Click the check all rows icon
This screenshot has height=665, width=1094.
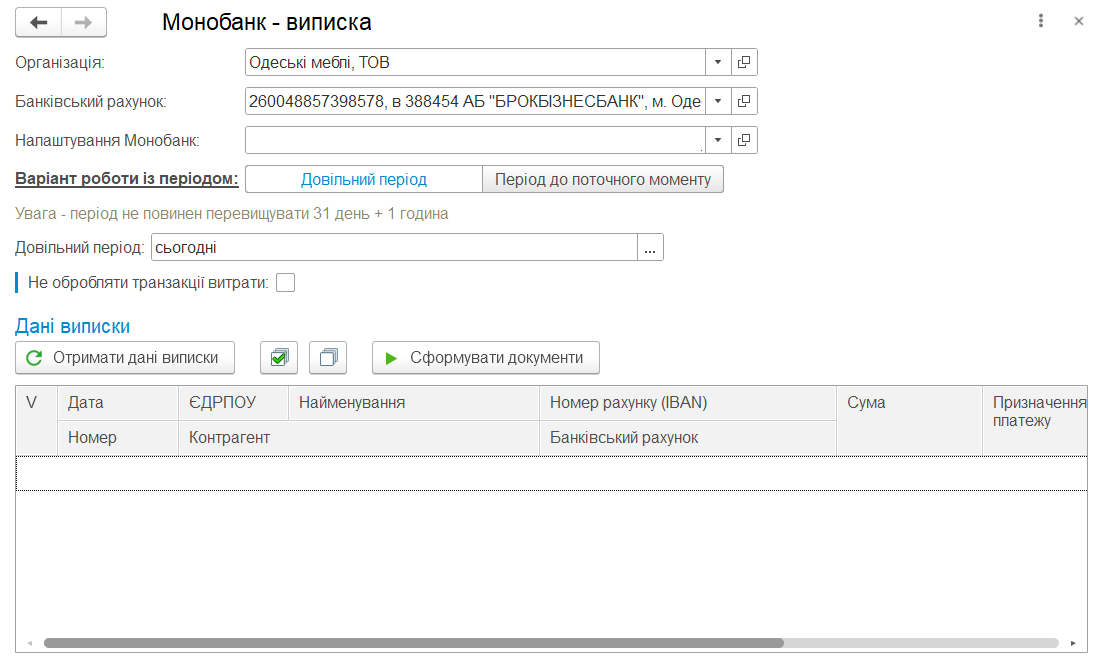(x=279, y=358)
